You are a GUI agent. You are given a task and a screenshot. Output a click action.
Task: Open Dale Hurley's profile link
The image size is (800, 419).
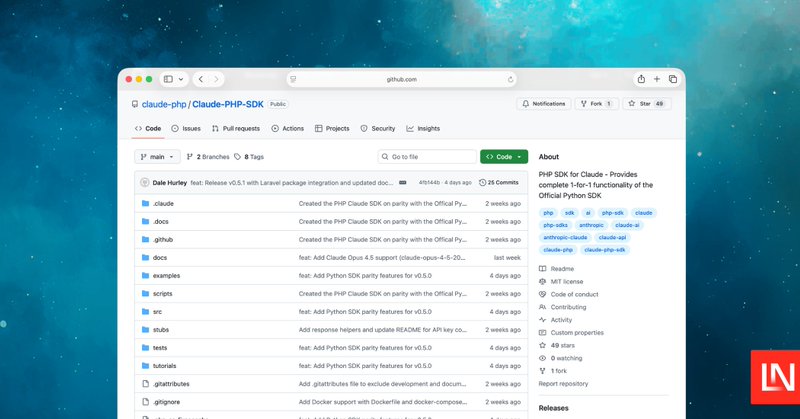tap(169, 183)
